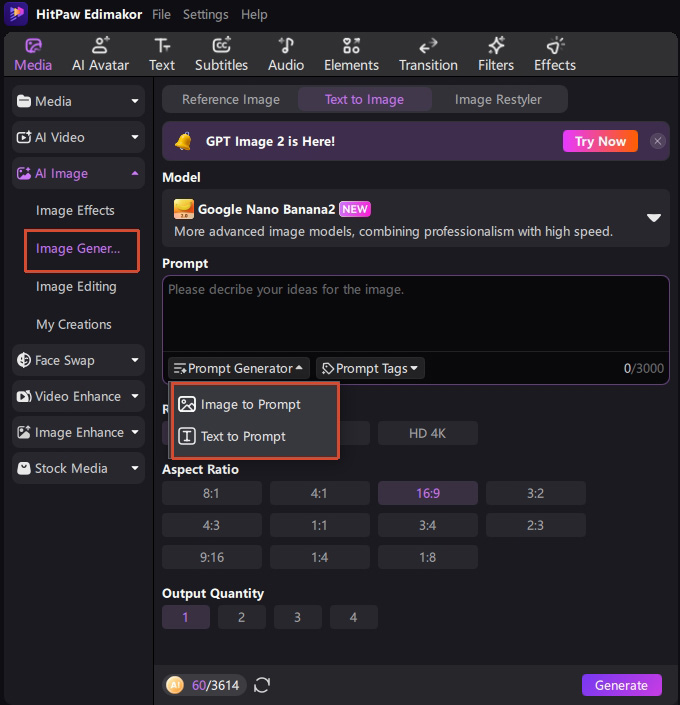Click the Generate button

point(621,685)
